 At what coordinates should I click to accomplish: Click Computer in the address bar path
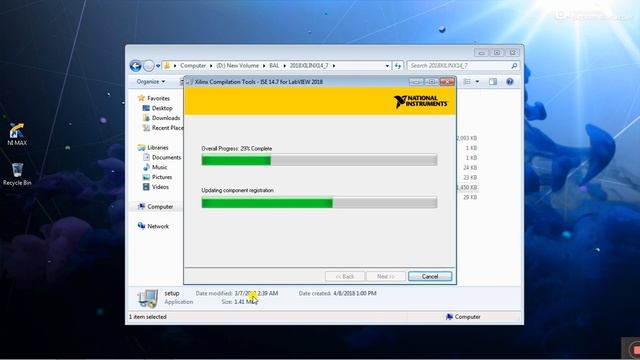(193, 65)
